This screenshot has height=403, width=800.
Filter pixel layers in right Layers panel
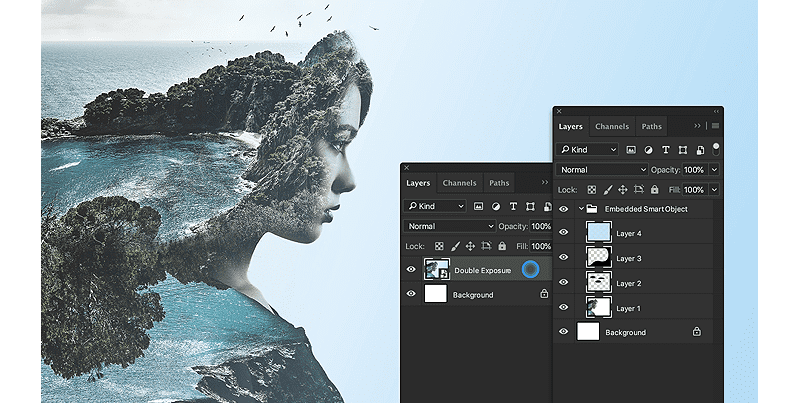[x=631, y=149]
